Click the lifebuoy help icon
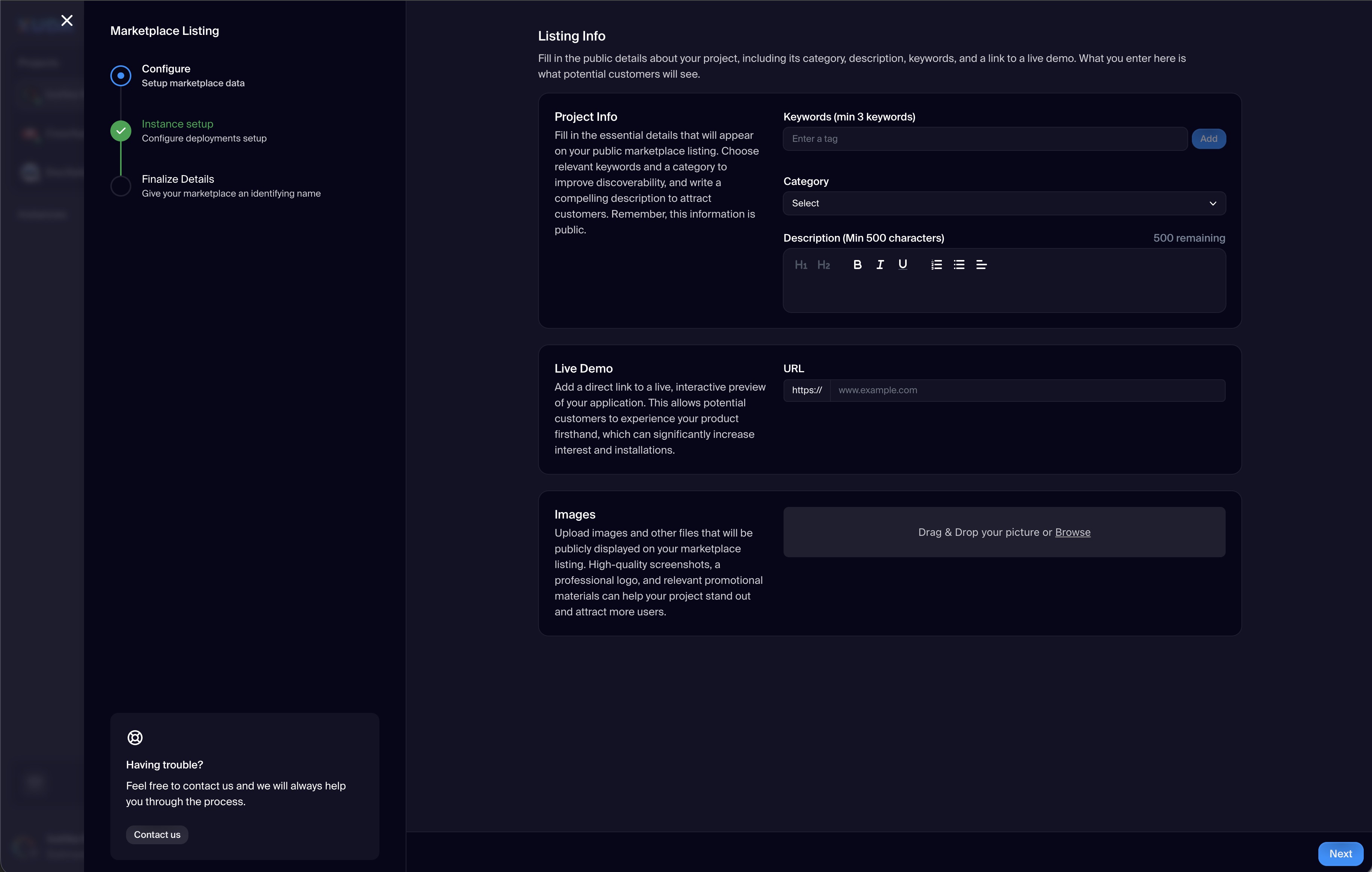The width and height of the screenshot is (1372, 872). 135,738
